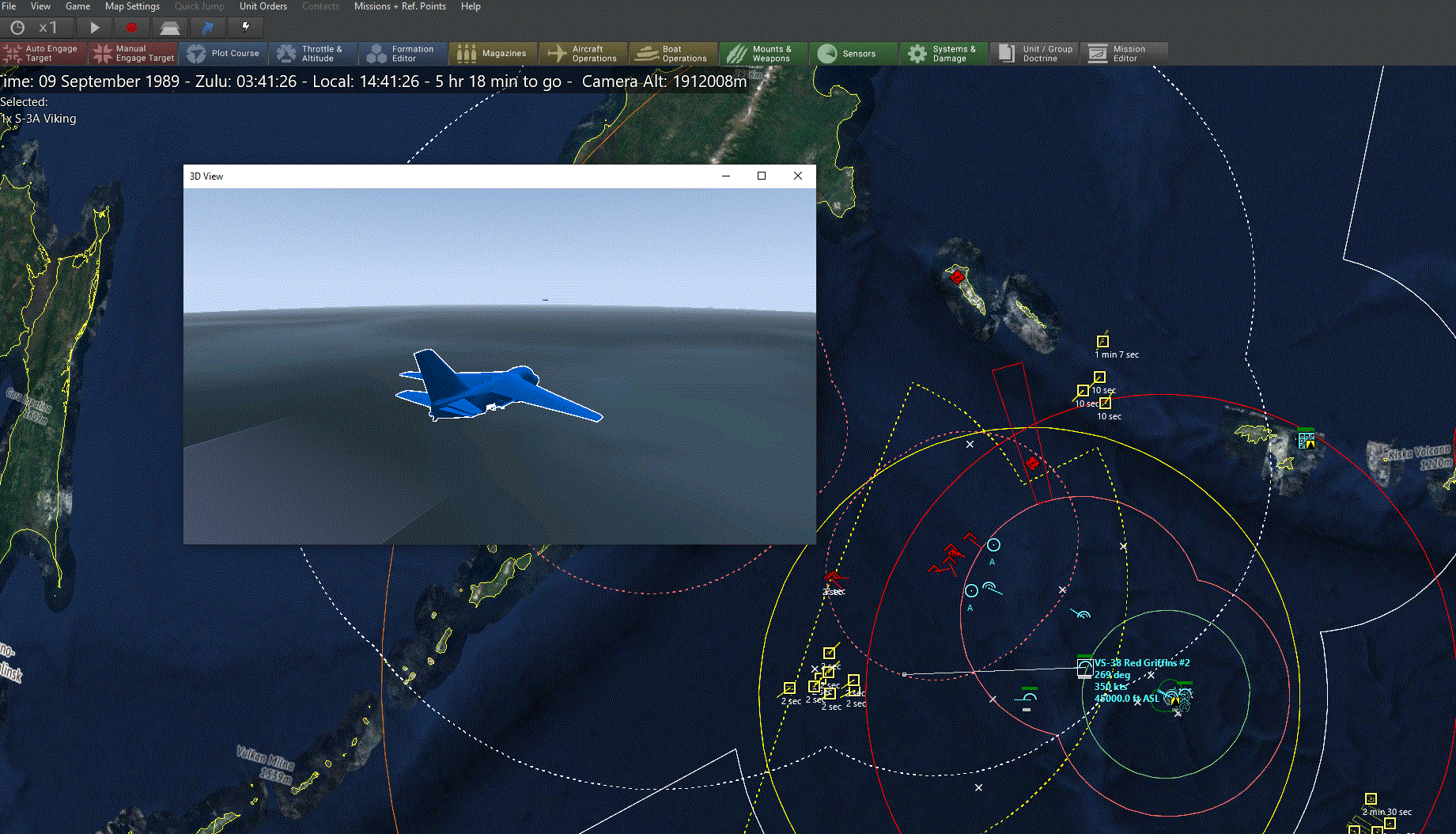Click the 1x S-3A Viking selected-unit text
The image size is (1456, 834).
pos(39,119)
